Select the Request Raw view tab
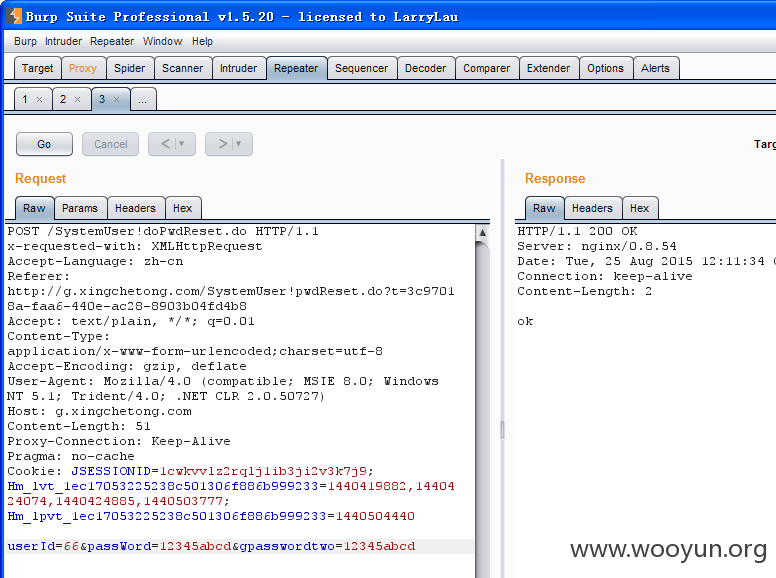 tap(34, 208)
